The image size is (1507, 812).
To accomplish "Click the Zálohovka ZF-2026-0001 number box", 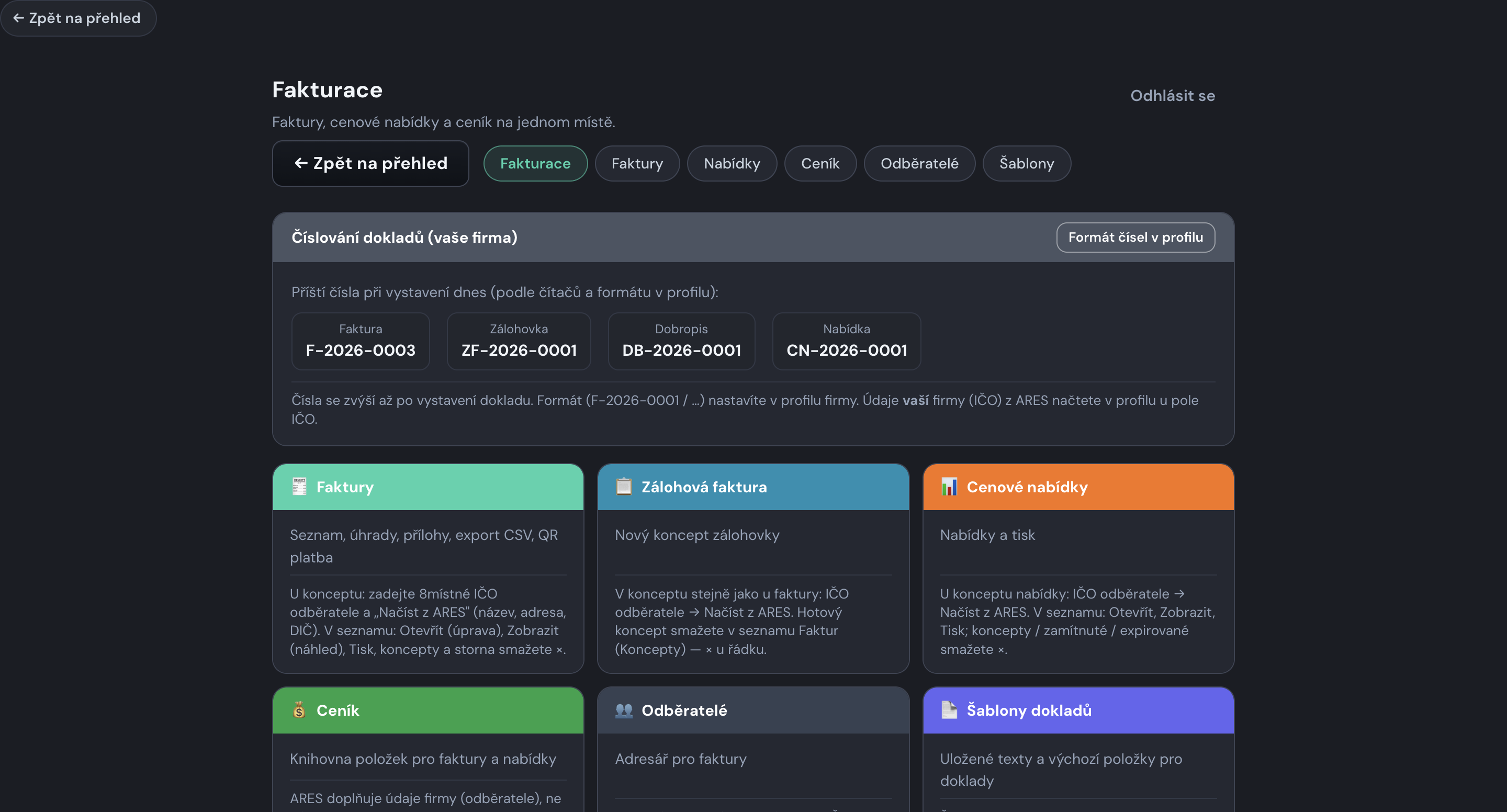I will [519, 341].
